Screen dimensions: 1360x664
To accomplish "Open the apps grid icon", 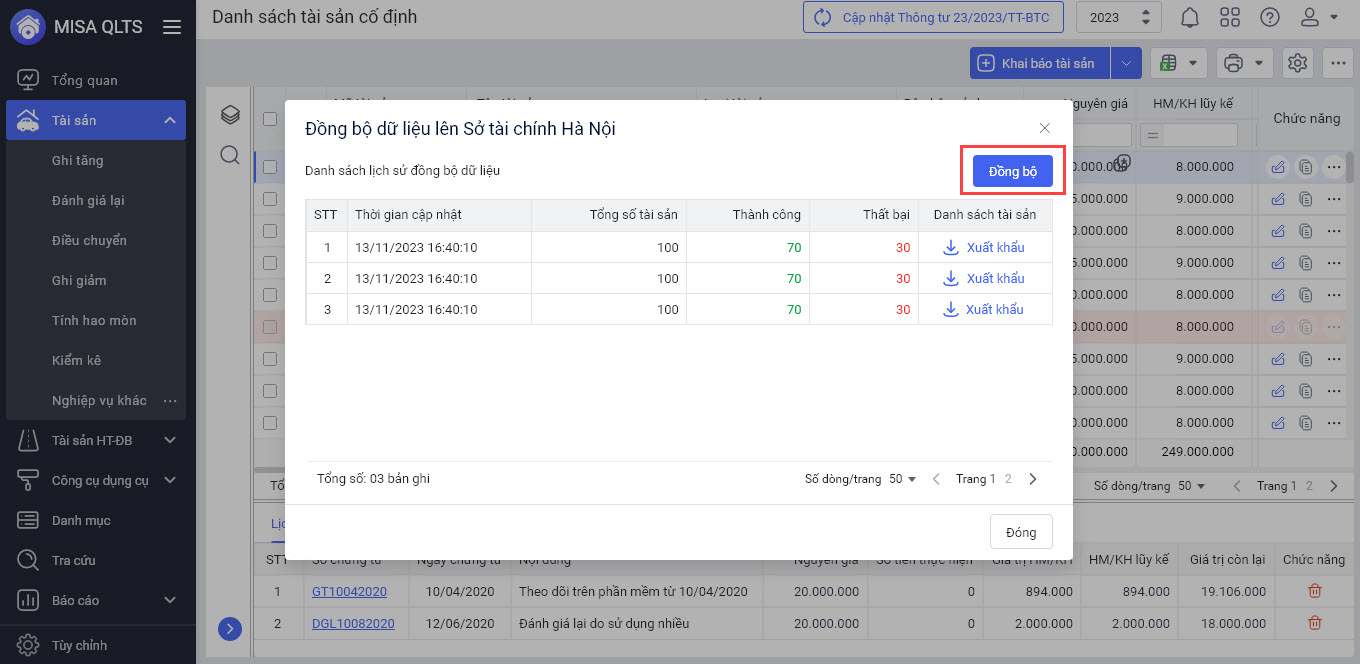I will (1230, 18).
